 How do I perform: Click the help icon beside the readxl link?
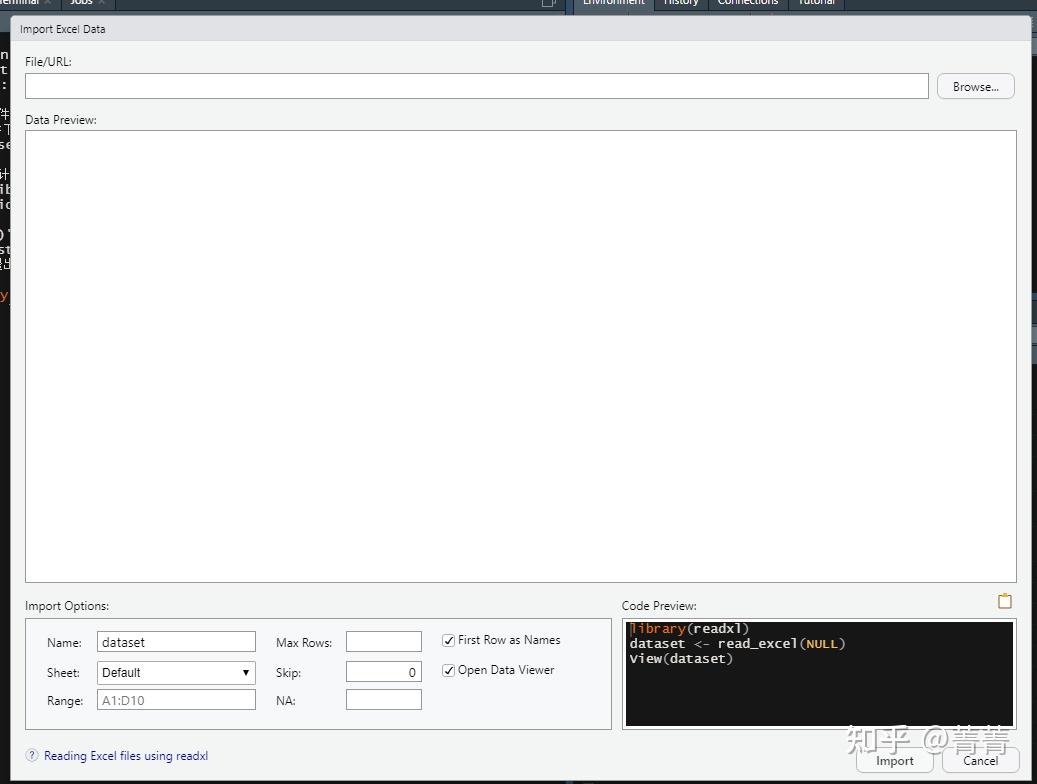point(31,755)
